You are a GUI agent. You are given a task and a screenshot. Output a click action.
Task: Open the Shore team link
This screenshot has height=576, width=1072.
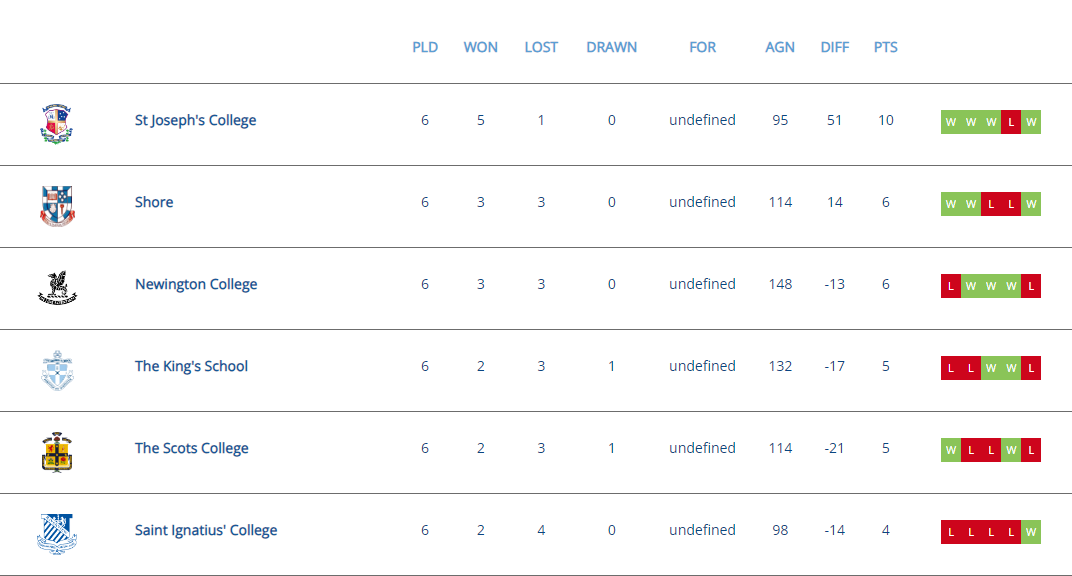point(154,202)
